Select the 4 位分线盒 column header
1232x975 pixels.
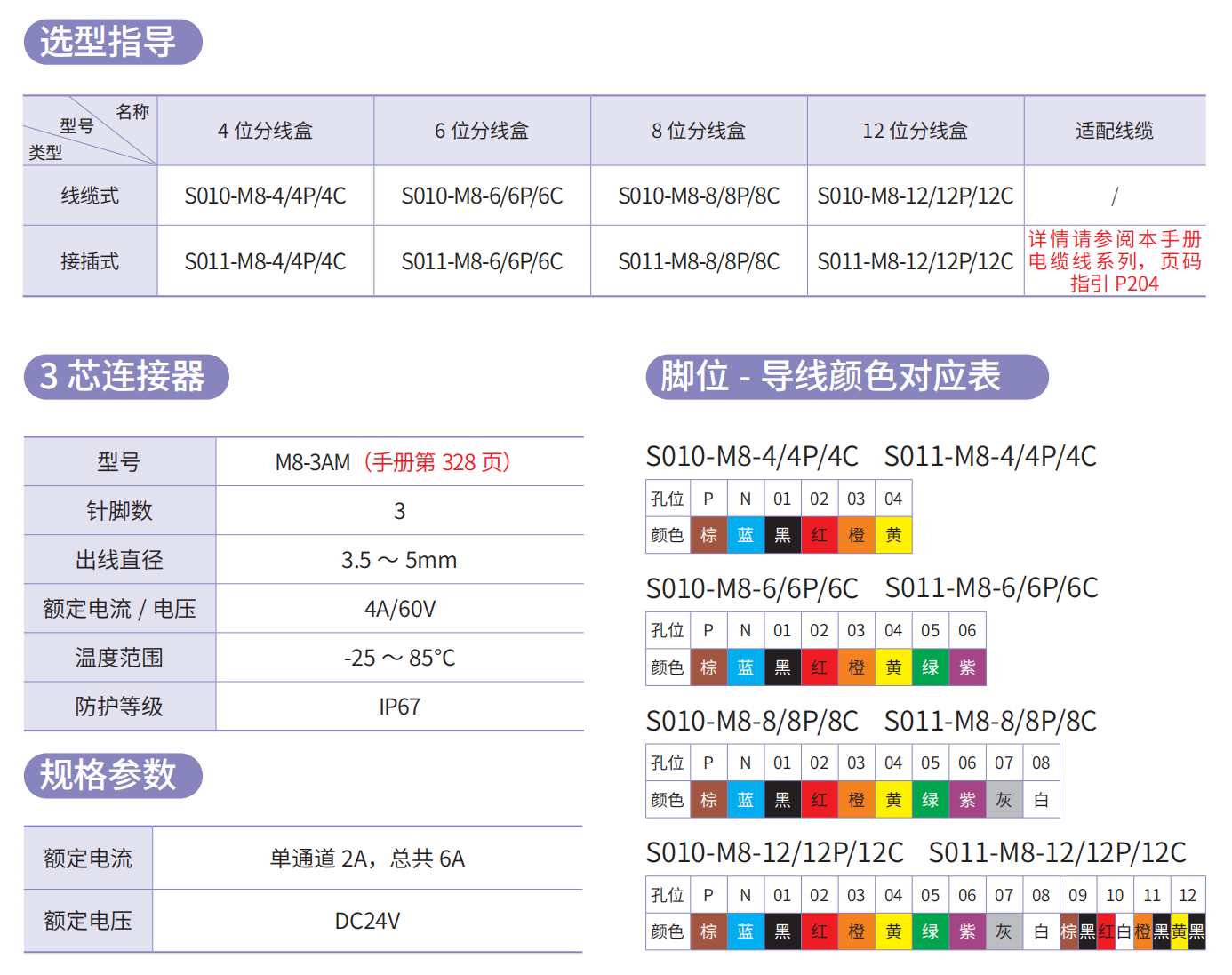pyautogui.click(x=266, y=131)
